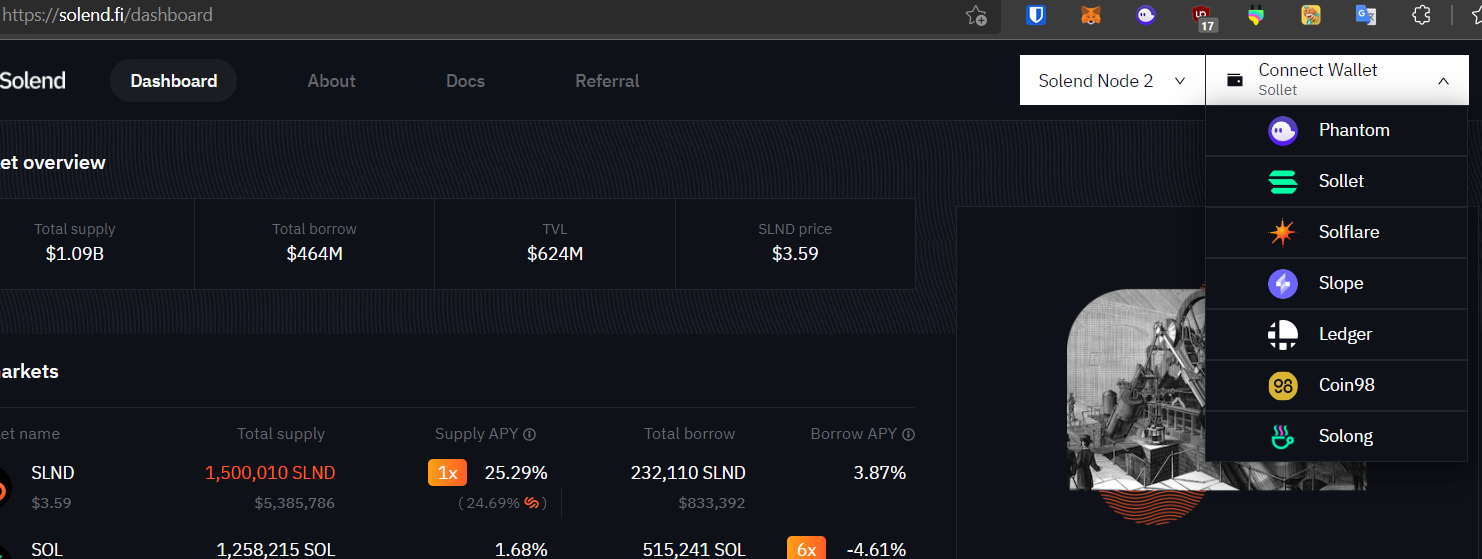Viewport: 1482px width, 559px height.
Task: Click the Phantom wallet logo
Action: coord(1283,130)
